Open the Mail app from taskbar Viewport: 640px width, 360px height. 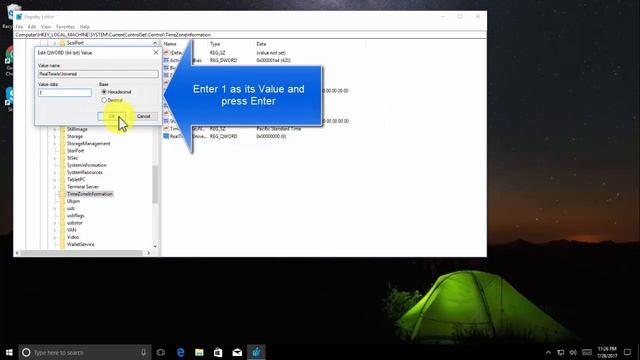pyautogui.click(x=237, y=352)
